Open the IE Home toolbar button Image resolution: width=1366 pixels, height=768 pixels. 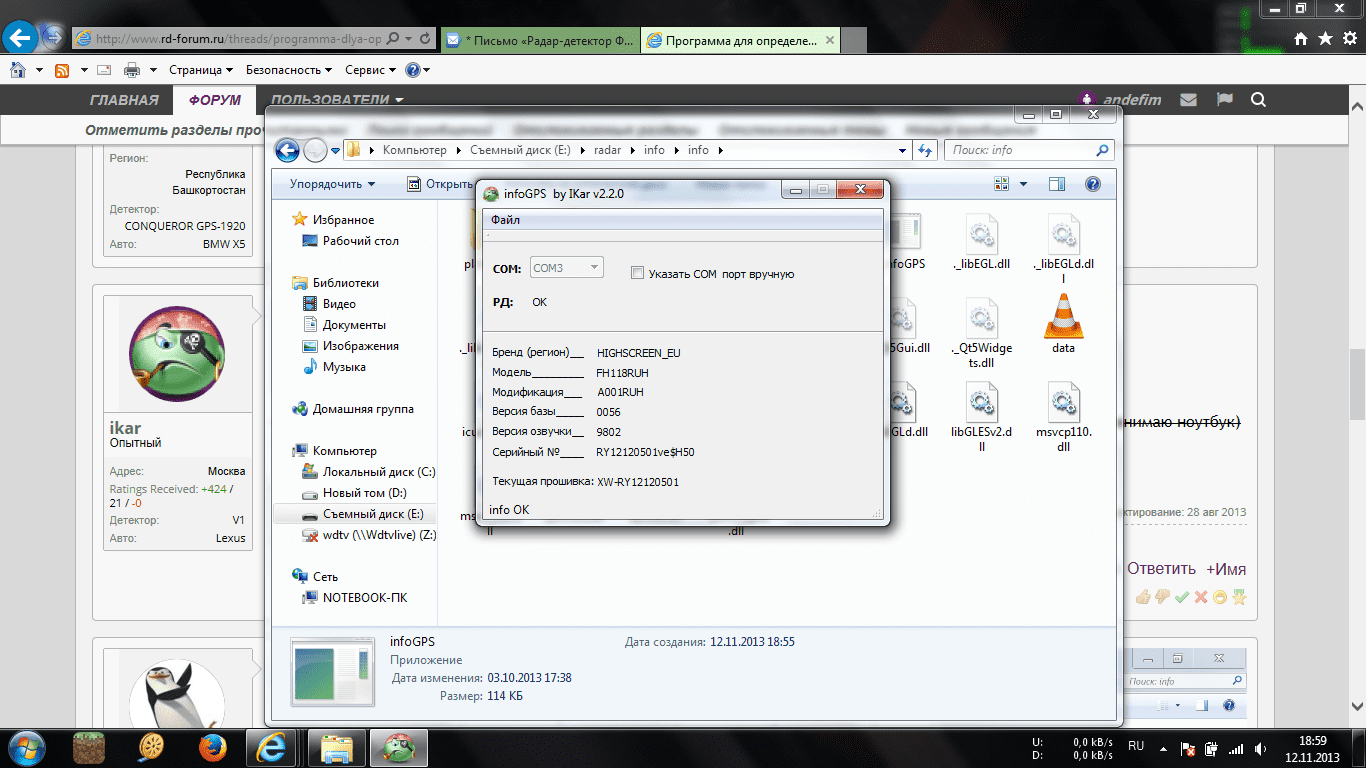(x=17, y=70)
